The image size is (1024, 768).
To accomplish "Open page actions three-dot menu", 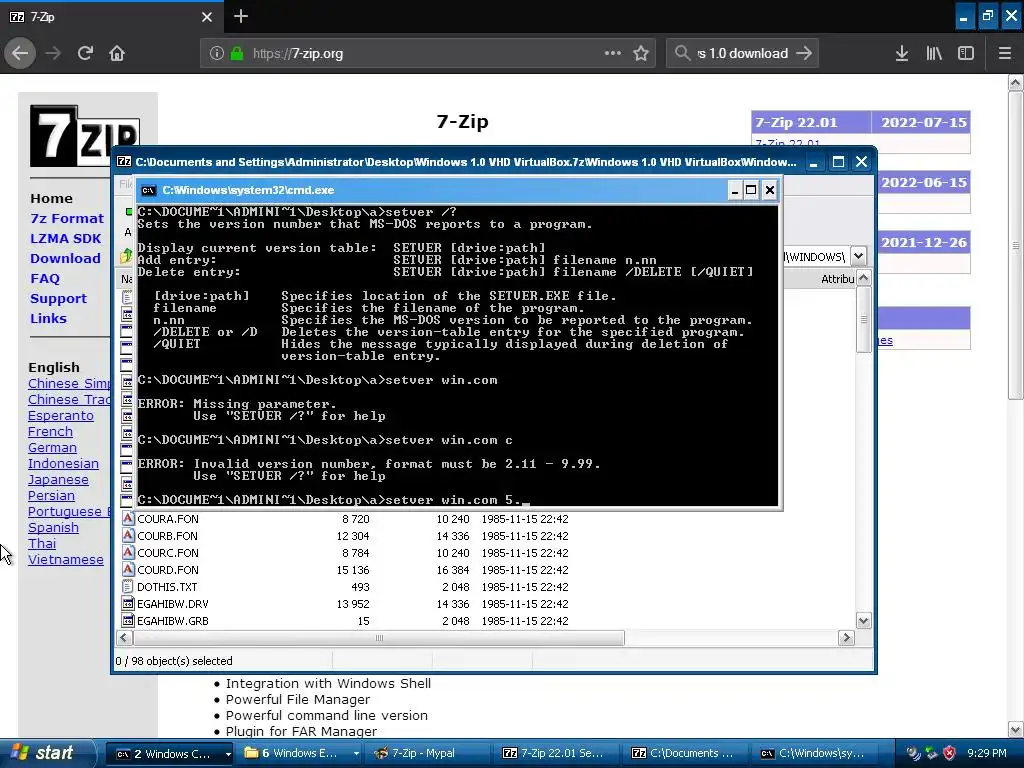I will [x=613, y=53].
